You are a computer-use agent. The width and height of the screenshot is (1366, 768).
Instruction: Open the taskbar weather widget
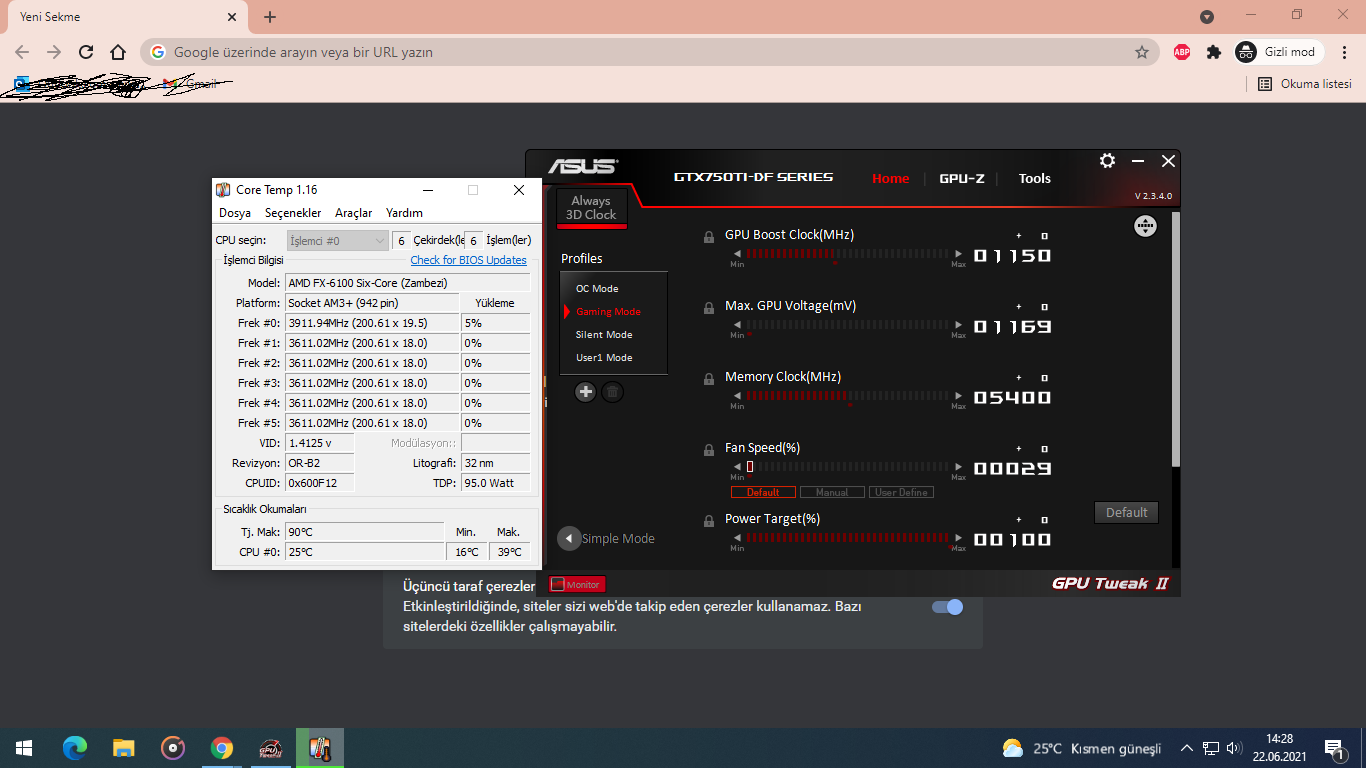1082,748
